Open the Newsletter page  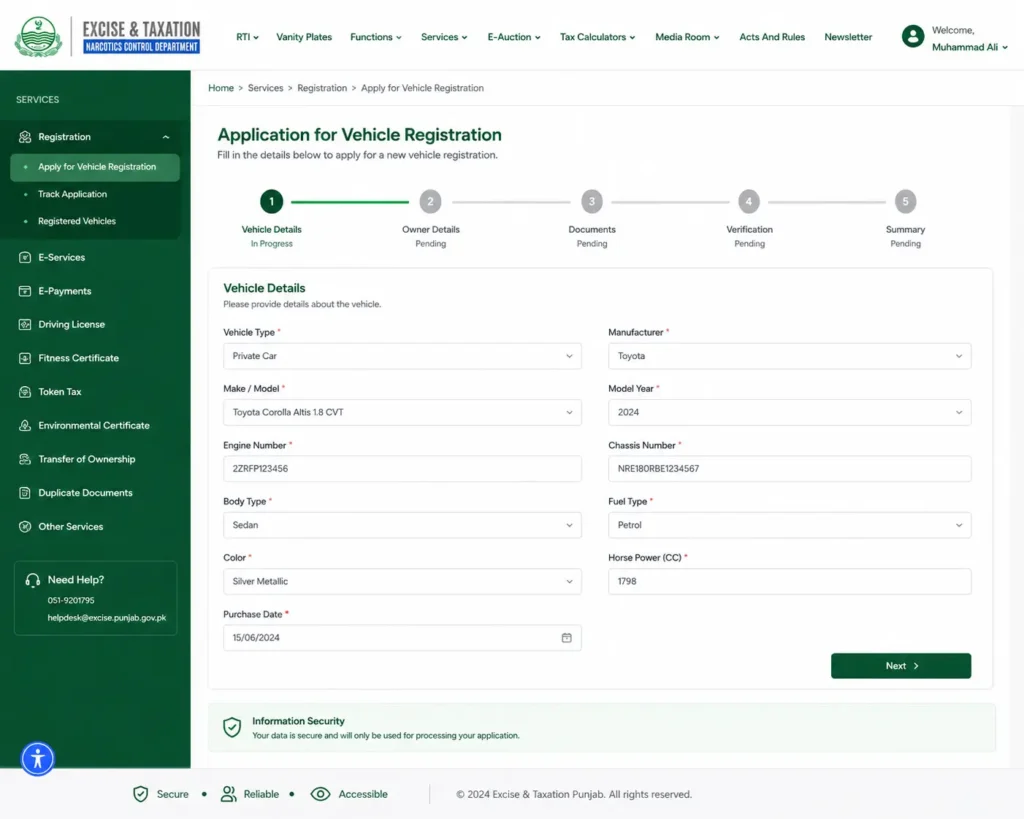coord(848,37)
